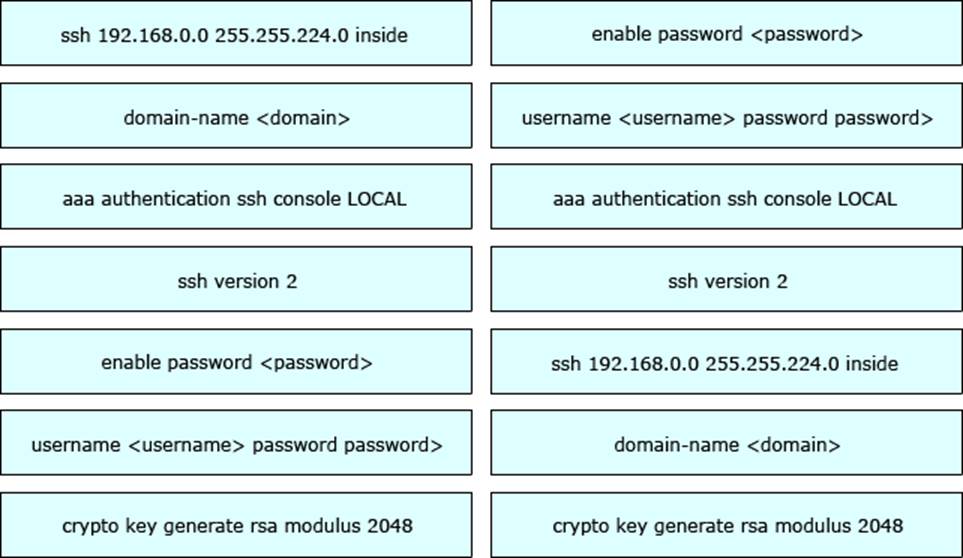Viewport: 963px width, 558px height.
Task: Choose the bottommost command in the left list
Action: (236, 525)
